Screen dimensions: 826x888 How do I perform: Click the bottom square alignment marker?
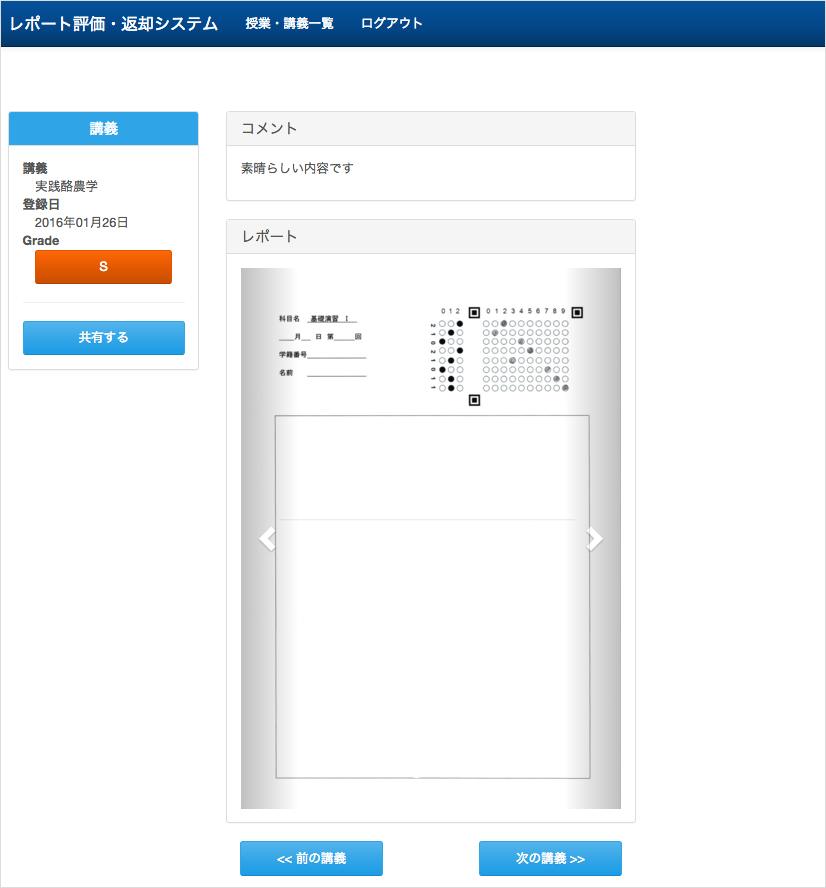pyautogui.click(x=474, y=400)
